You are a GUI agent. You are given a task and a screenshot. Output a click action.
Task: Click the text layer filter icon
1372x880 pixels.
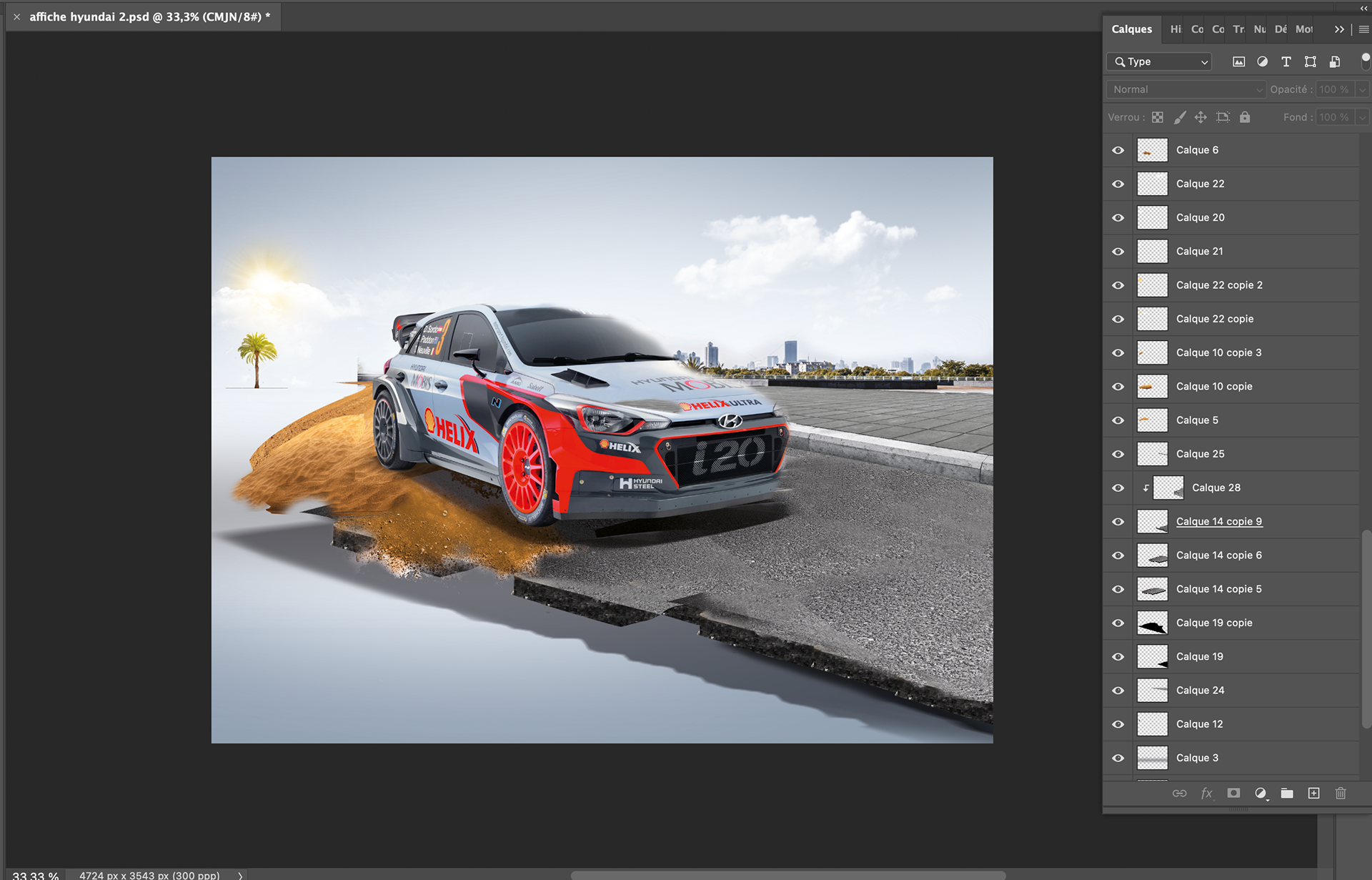1286,62
